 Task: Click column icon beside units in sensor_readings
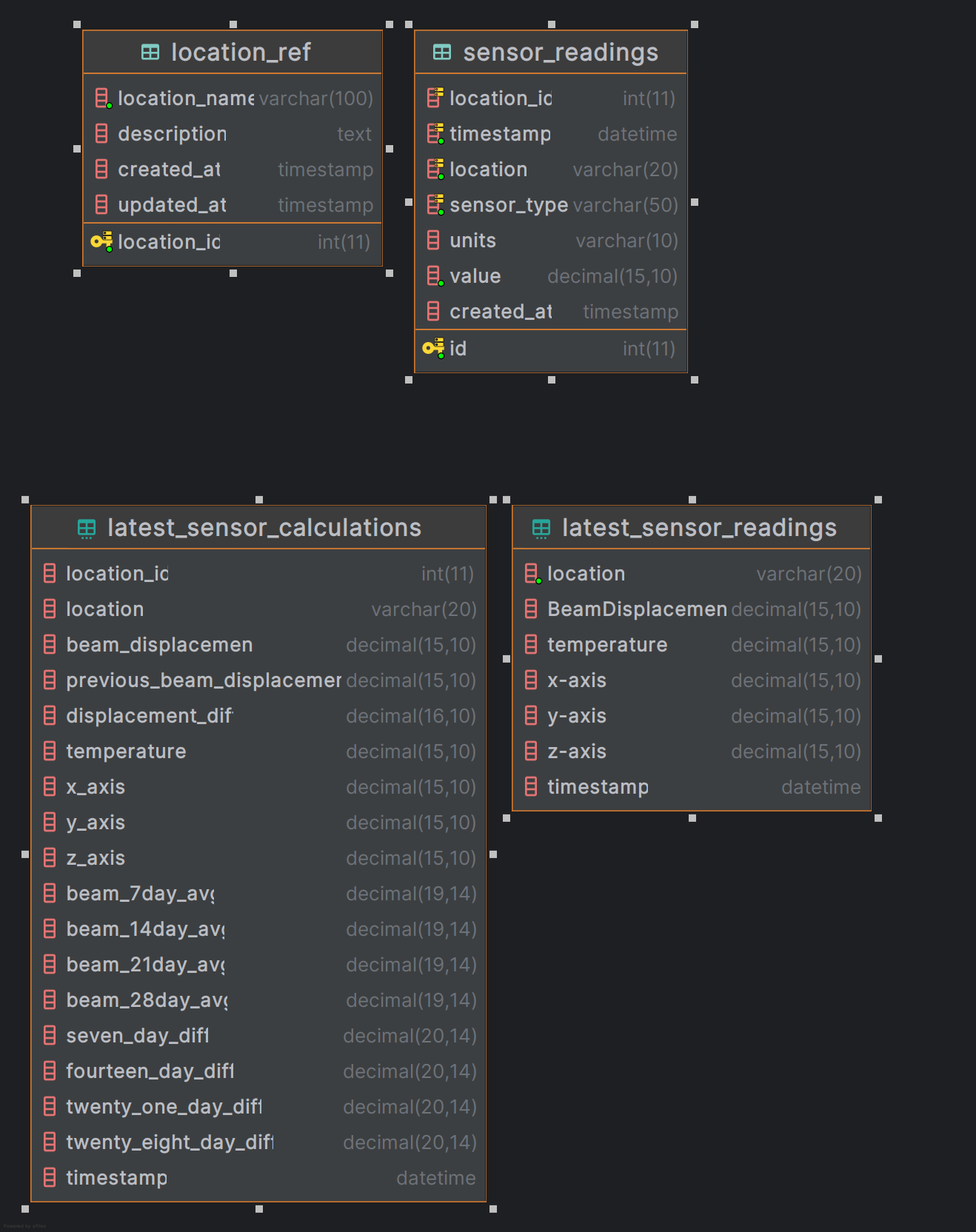click(x=433, y=241)
